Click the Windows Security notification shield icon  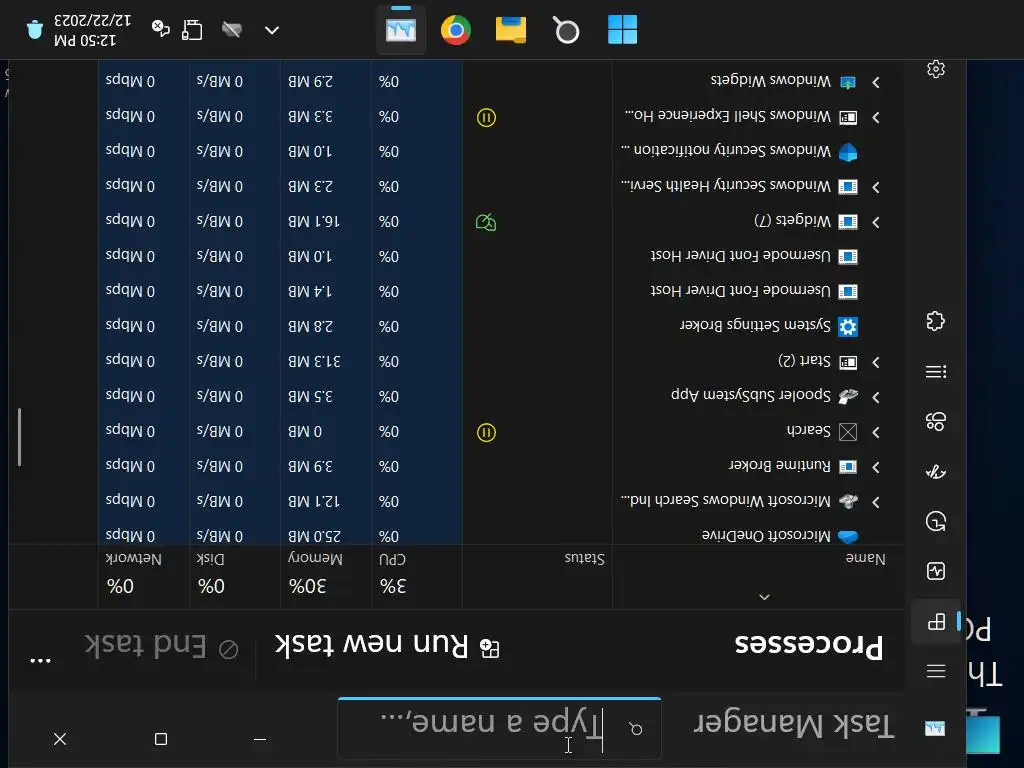click(x=848, y=152)
